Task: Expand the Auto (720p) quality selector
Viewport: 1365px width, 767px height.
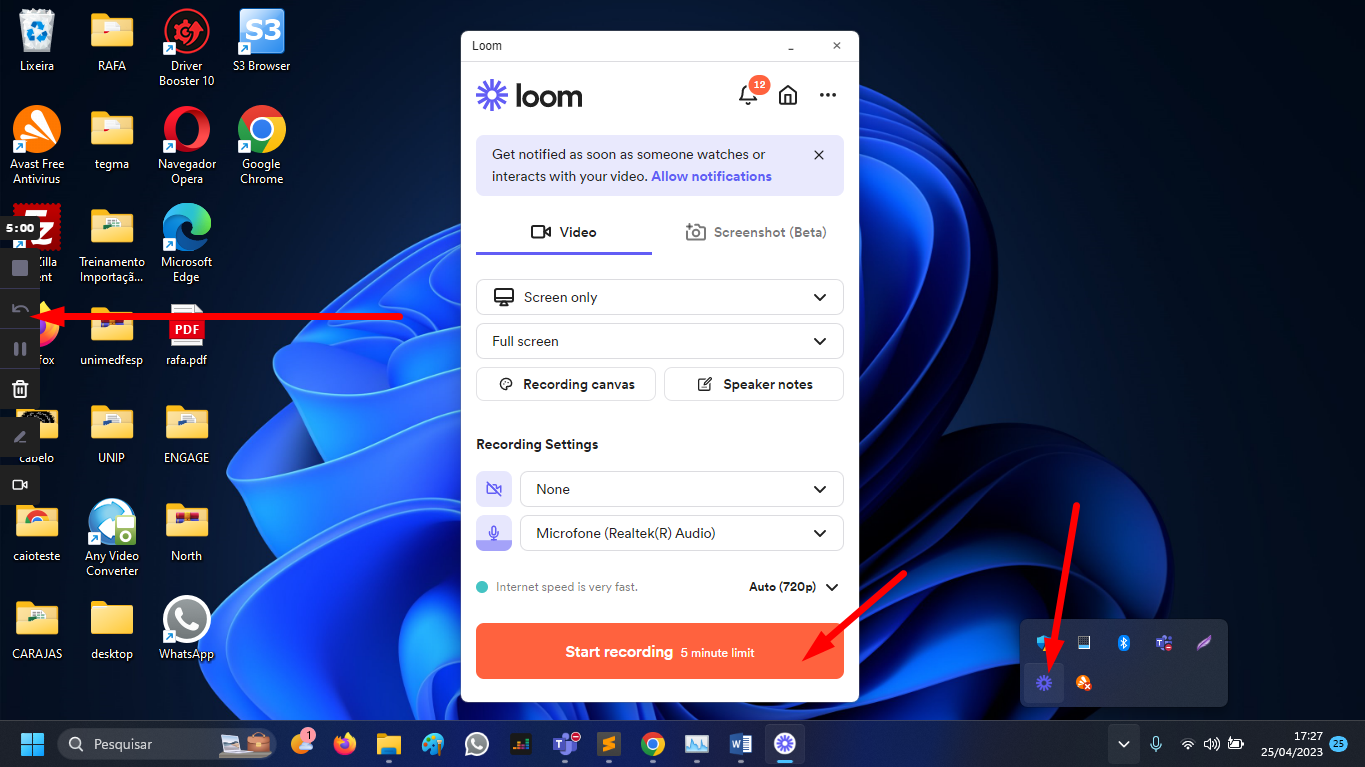Action: tap(793, 587)
